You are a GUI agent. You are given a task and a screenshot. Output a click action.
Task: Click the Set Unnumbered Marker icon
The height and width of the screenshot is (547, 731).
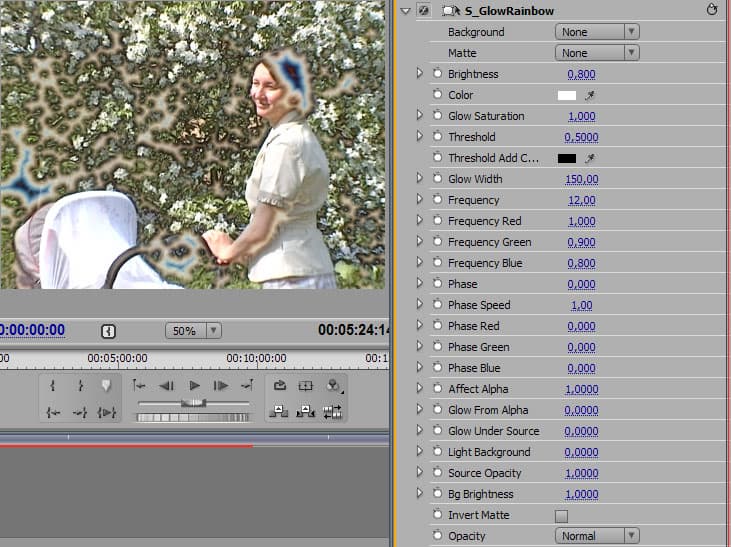[x=107, y=386]
